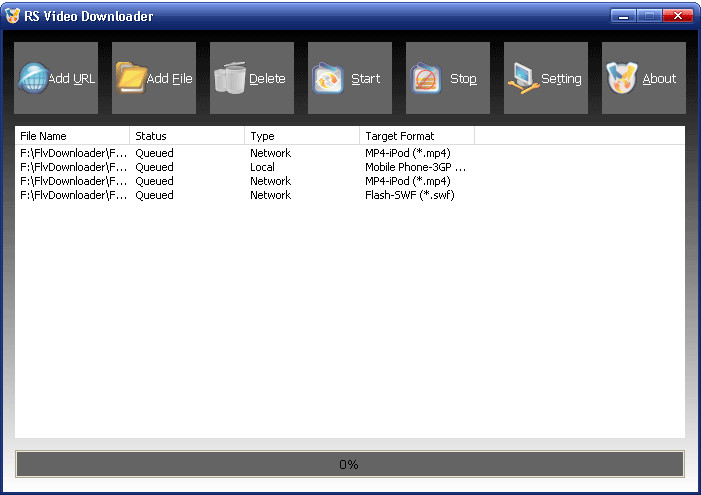Click Queued status in the Mobile Phone-3GP row
This screenshot has height=495, width=701.
point(154,167)
